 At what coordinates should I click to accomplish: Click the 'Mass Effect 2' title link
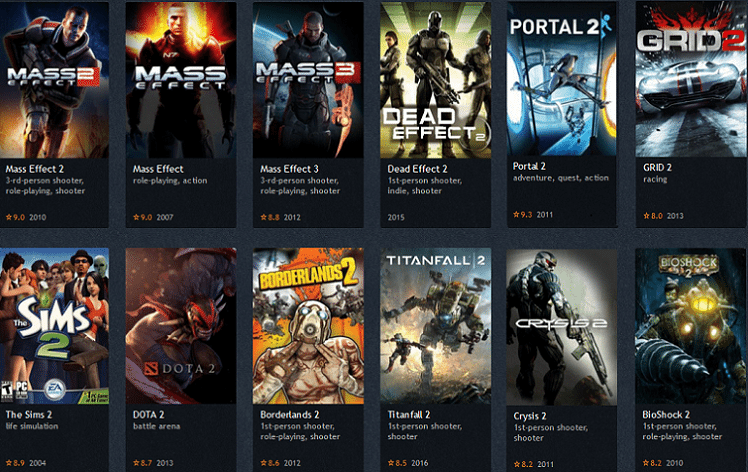(x=34, y=169)
